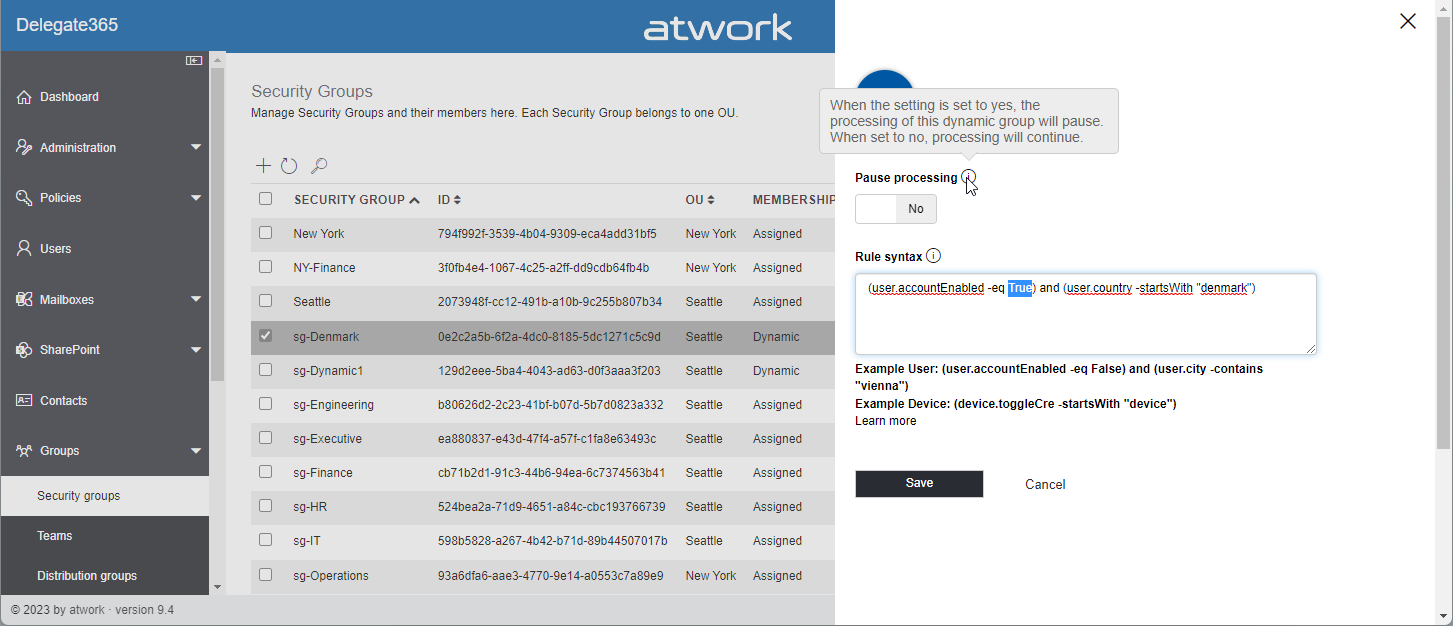The width and height of the screenshot is (1453, 626).
Task: Sort by the OU column arrows
Action: point(711,200)
